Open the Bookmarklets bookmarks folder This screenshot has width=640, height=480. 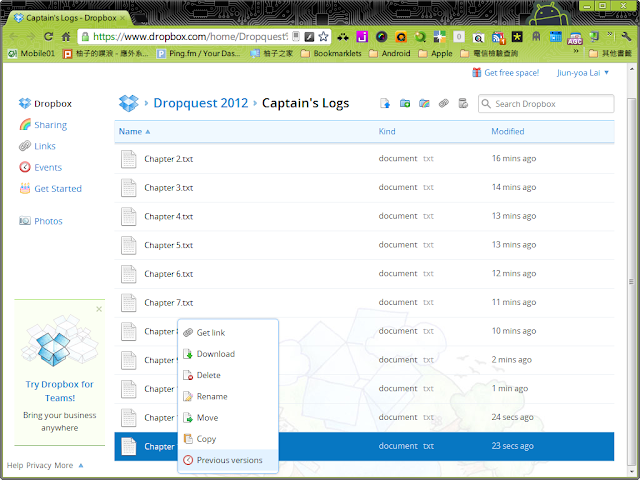point(331,53)
